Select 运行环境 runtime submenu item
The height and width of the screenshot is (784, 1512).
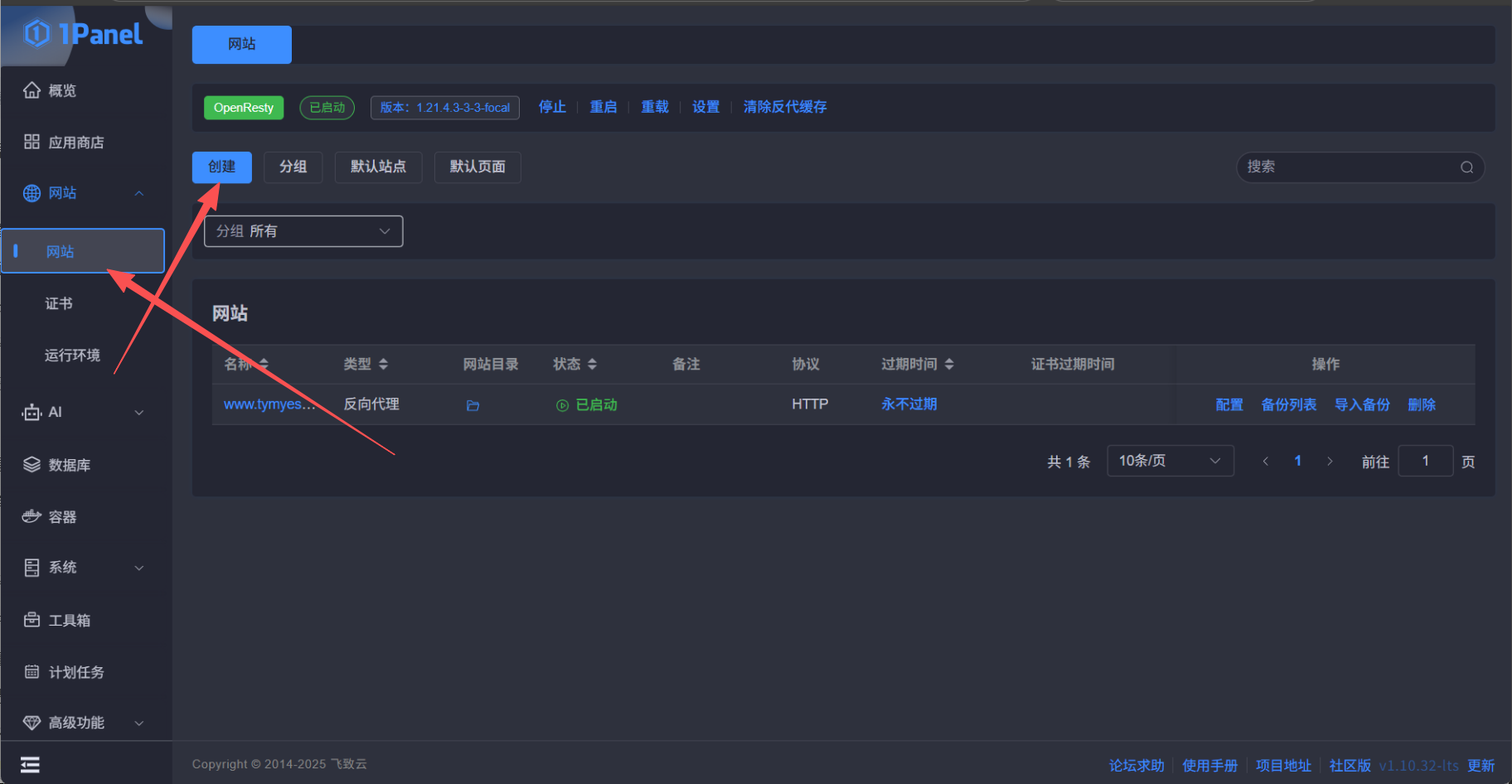click(72, 355)
